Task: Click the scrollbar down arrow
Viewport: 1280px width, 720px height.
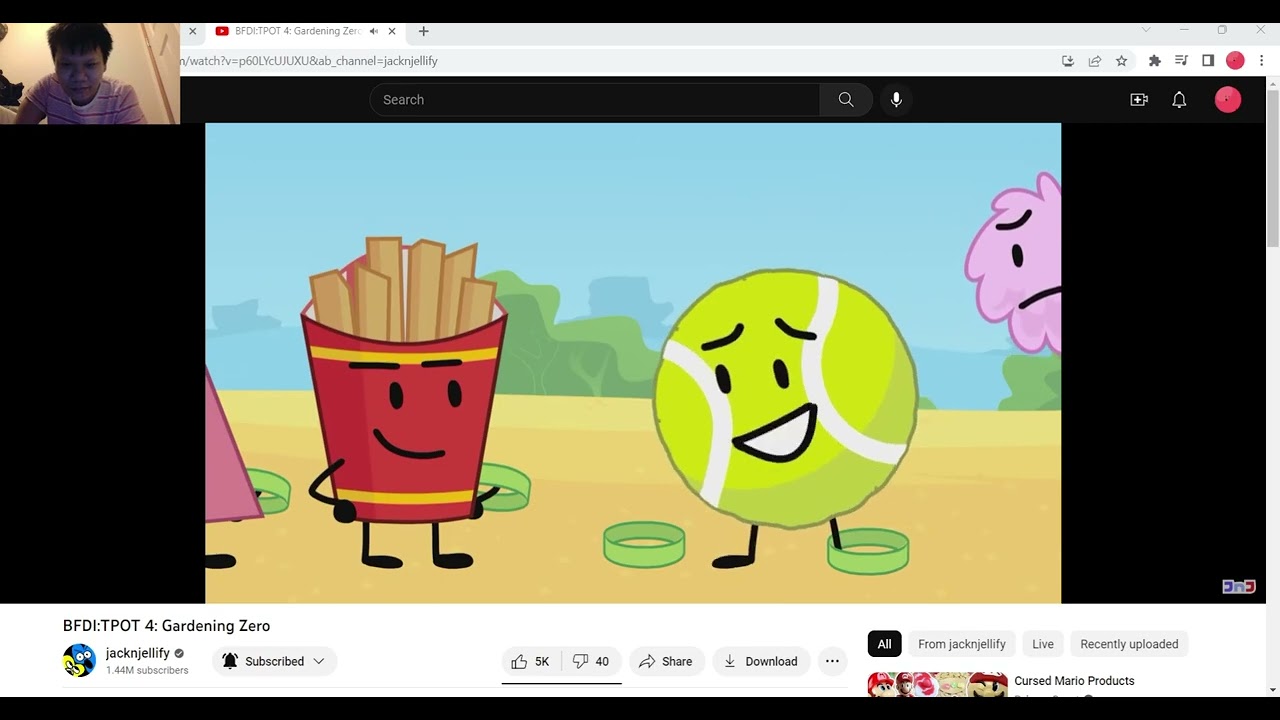Action: pyautogui.click(x=1273, y=689)
